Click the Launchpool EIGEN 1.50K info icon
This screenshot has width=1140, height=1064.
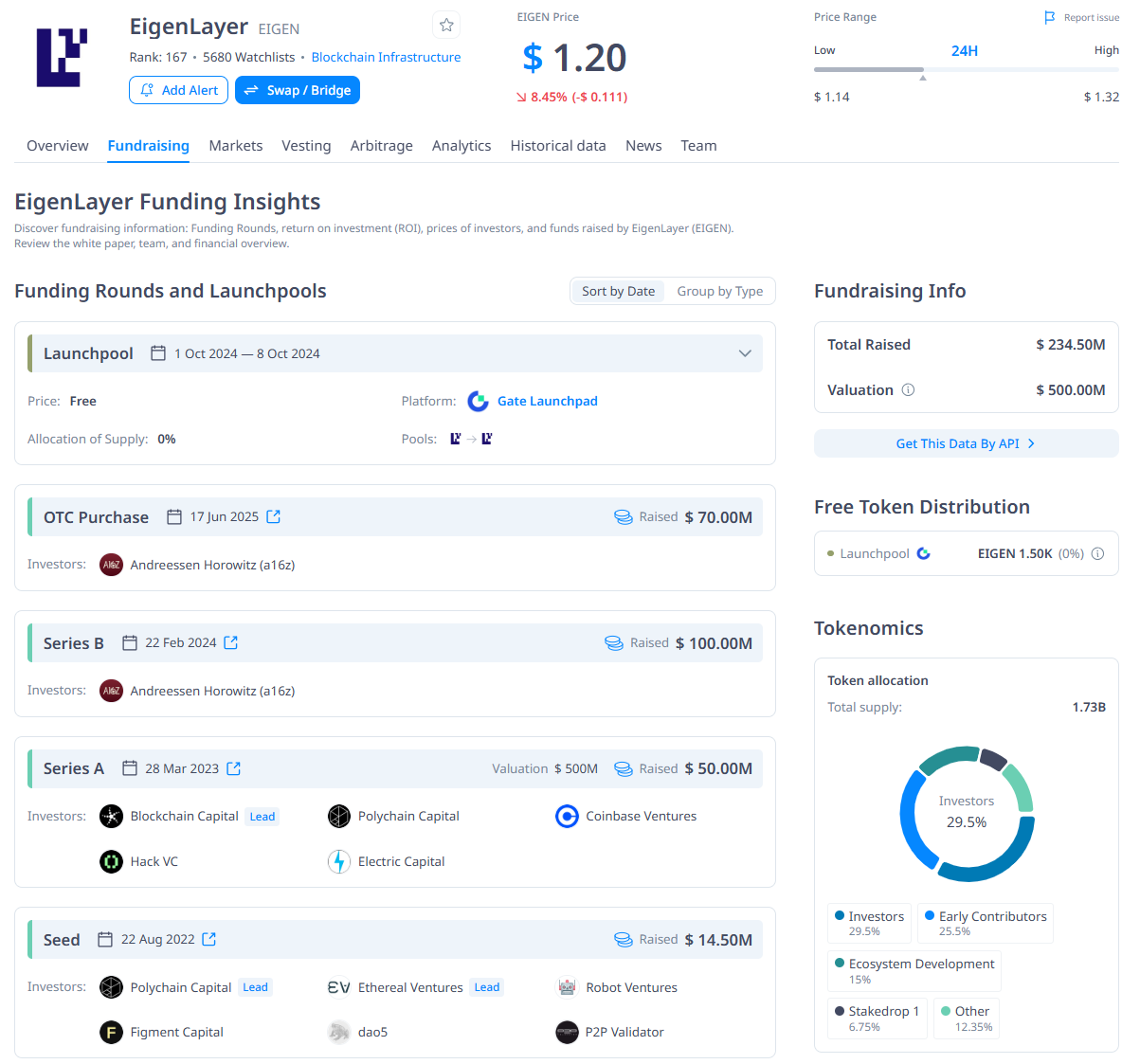1097,553
